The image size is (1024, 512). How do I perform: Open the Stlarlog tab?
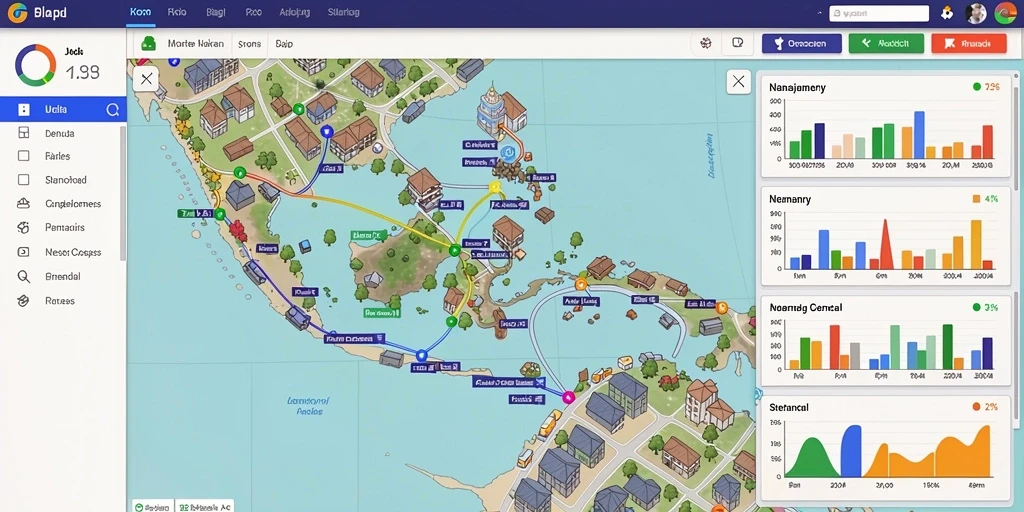pyautogui.click(x=344, y=12)
